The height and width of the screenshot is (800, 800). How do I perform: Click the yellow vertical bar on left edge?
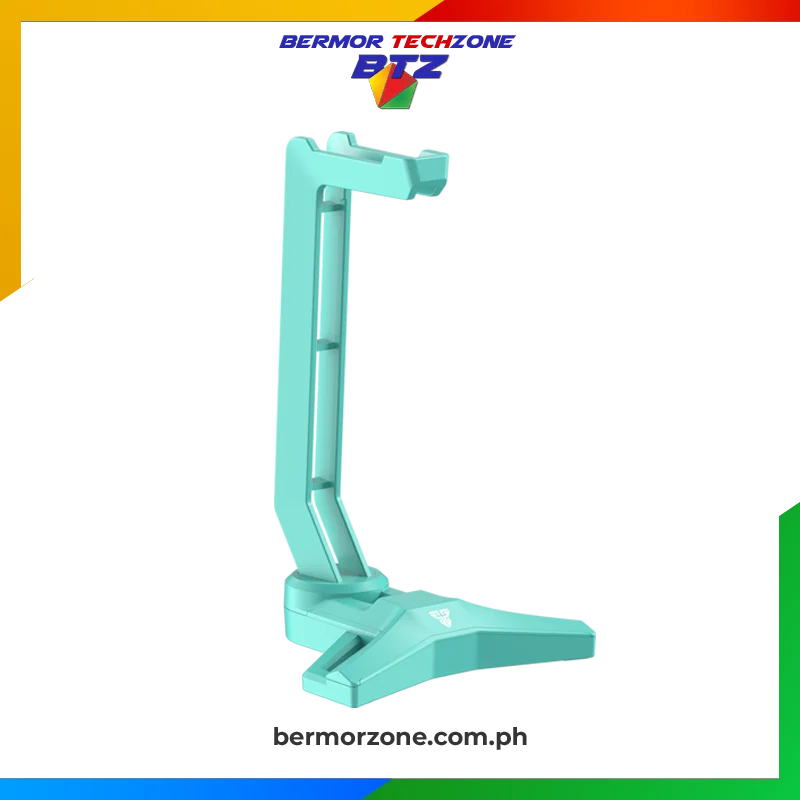pos(11,150)
